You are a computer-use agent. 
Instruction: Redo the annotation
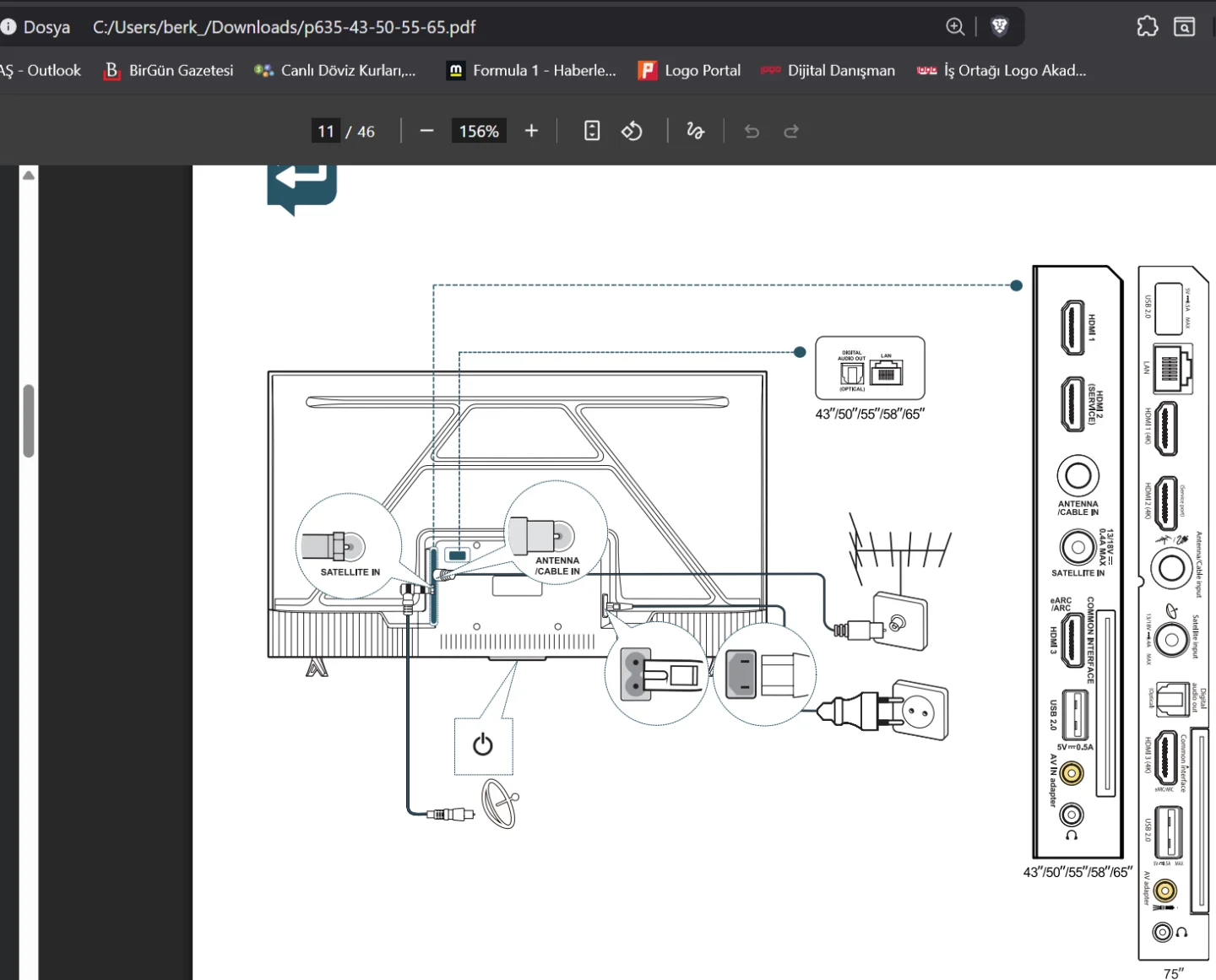click(x=791, y=131)
